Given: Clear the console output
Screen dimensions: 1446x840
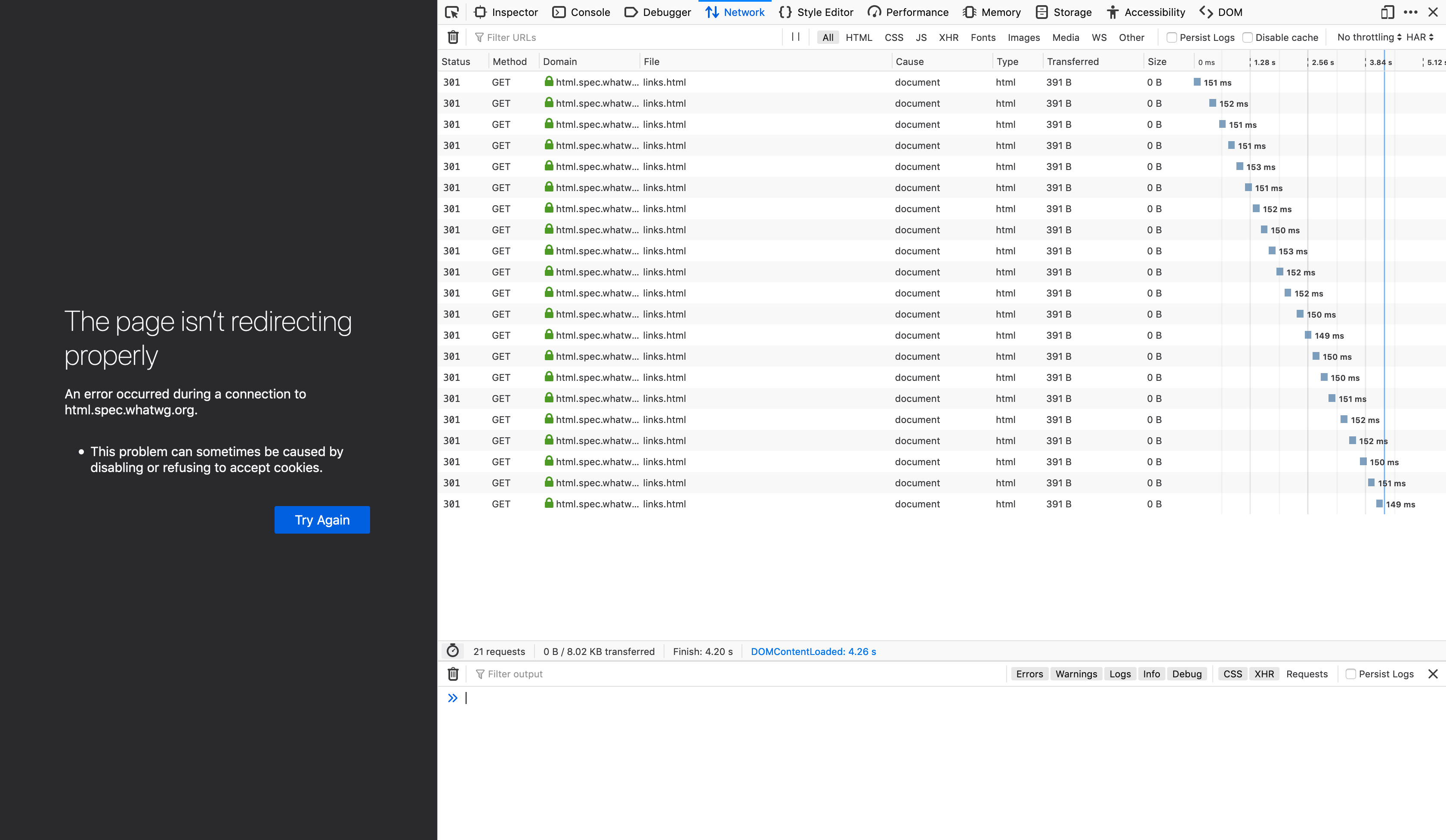Looking at the screenshot, I should point(453,673).
